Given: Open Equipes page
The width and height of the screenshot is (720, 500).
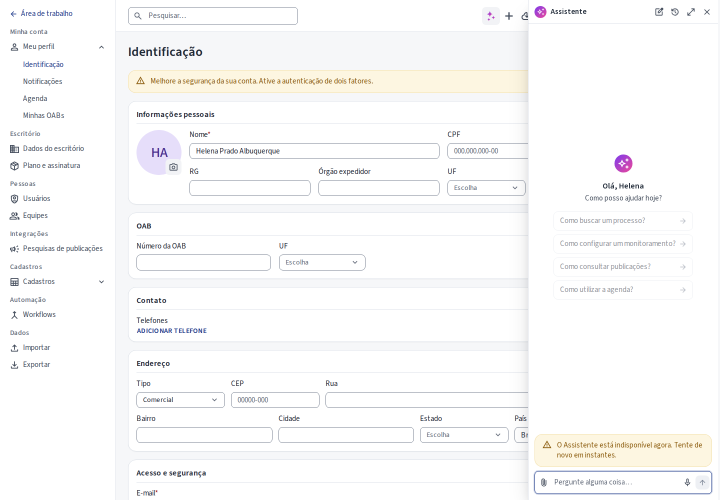Looking at the screenshot, I should click(29, 215).
